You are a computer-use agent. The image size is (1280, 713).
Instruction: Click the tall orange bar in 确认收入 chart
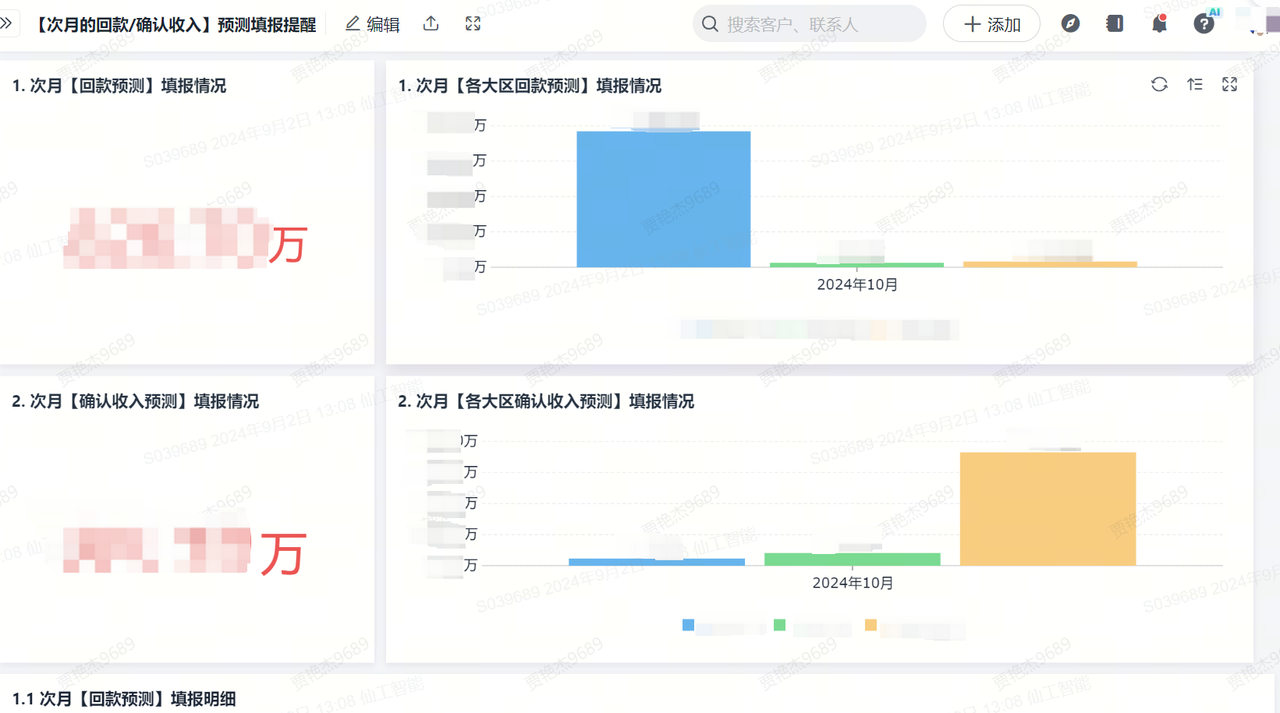(x=1047, y=508)
